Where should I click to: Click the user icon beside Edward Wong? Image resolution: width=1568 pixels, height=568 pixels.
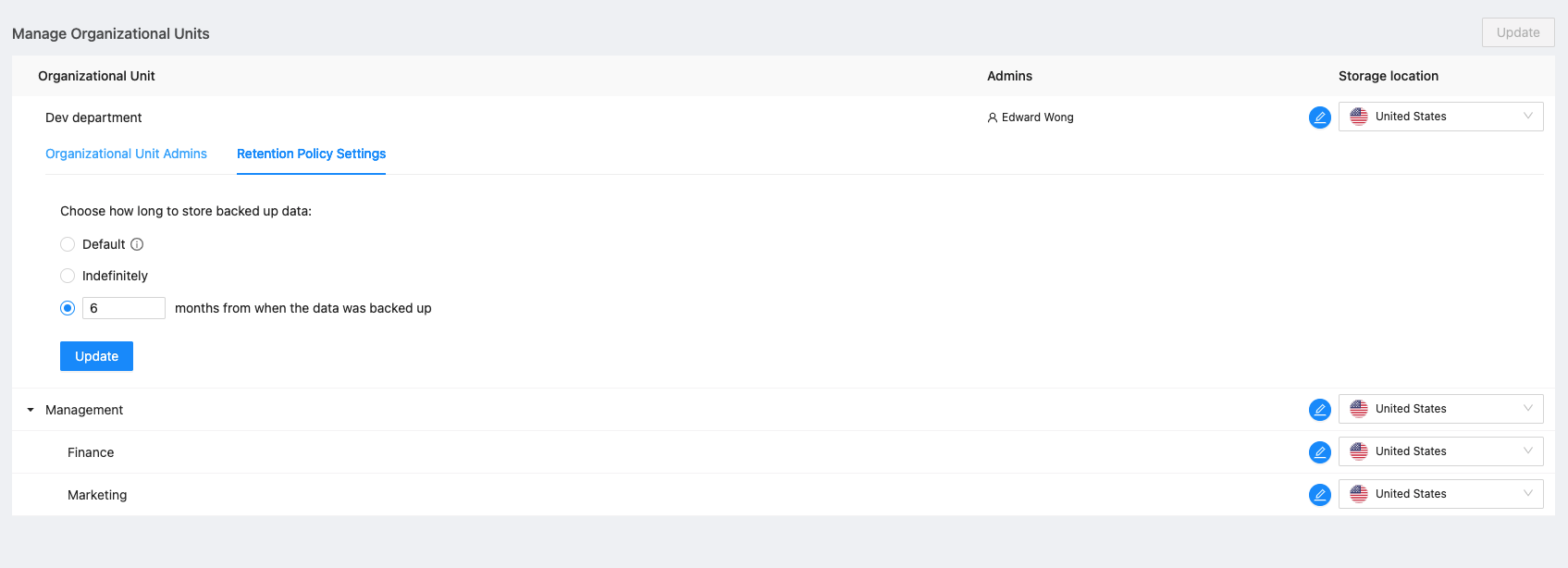point(993,117)
